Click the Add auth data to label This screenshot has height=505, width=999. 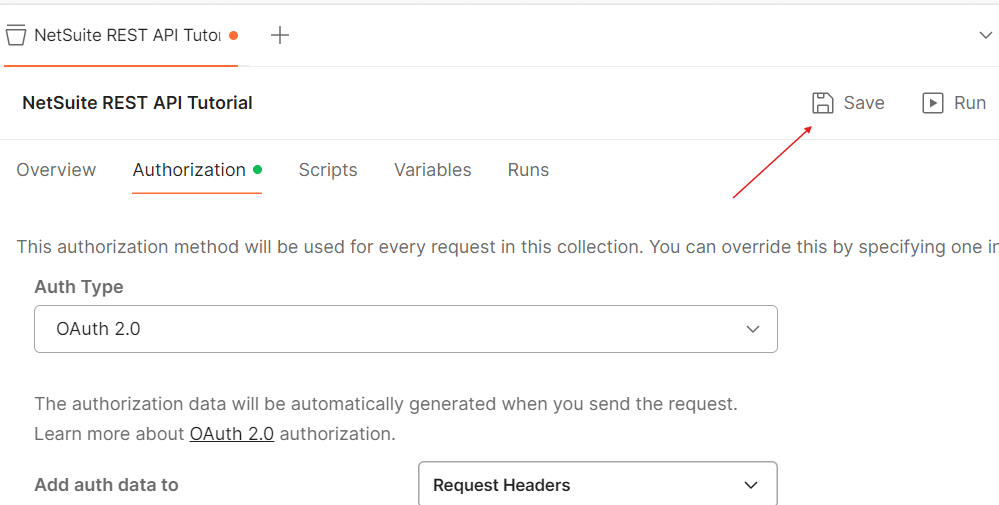(x=106, y=485)
